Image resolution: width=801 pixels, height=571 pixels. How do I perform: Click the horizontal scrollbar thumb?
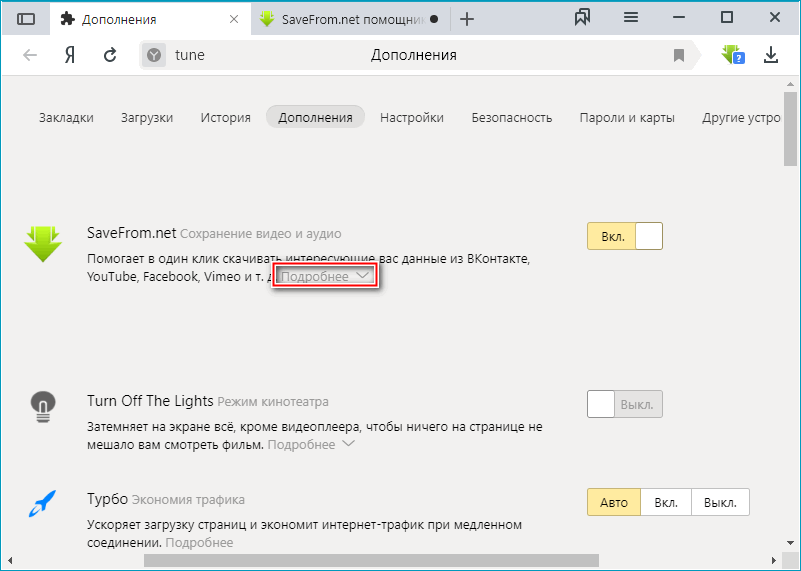coord(371,560)
